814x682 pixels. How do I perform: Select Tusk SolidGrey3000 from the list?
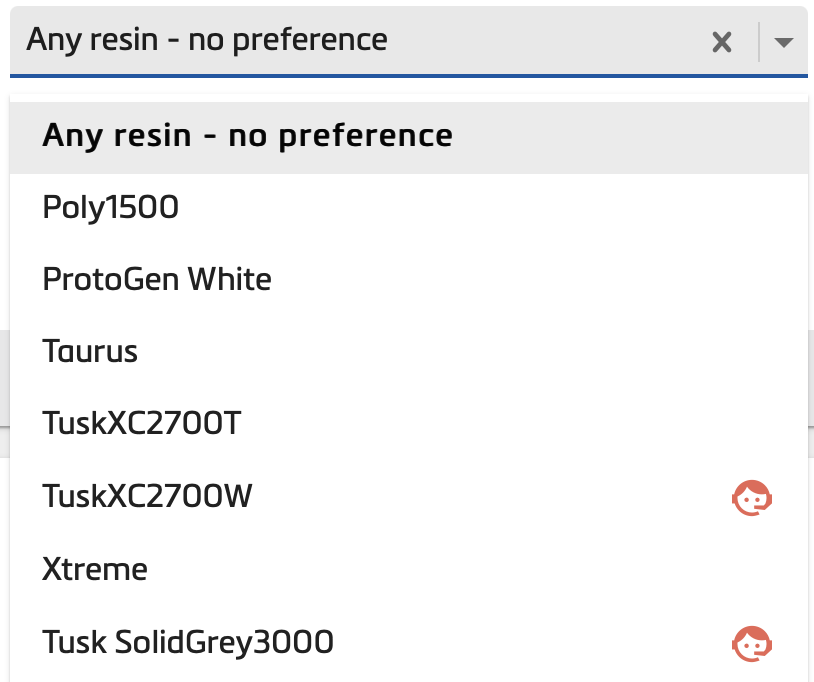188,643
